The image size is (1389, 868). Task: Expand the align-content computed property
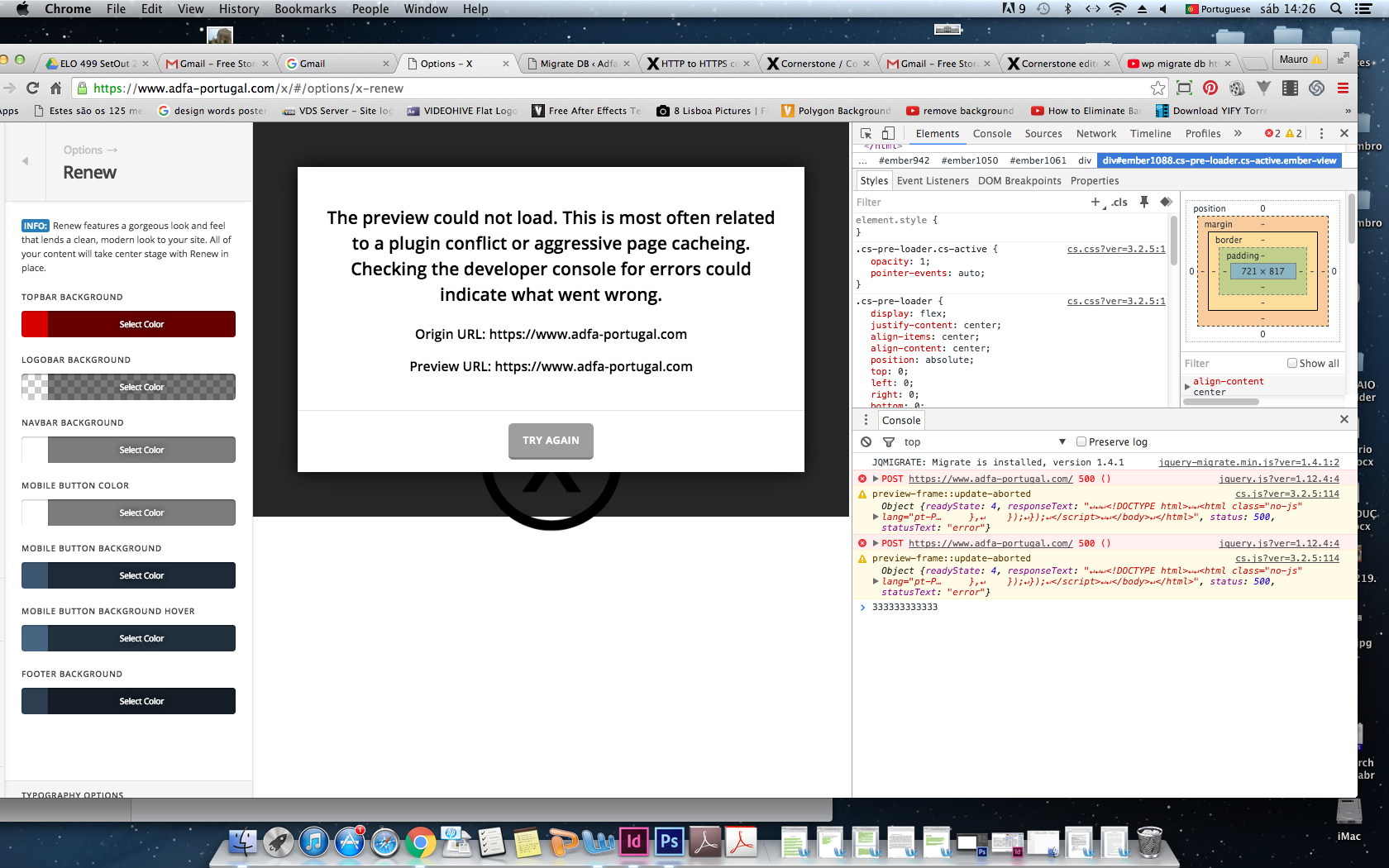point(1188,387)
